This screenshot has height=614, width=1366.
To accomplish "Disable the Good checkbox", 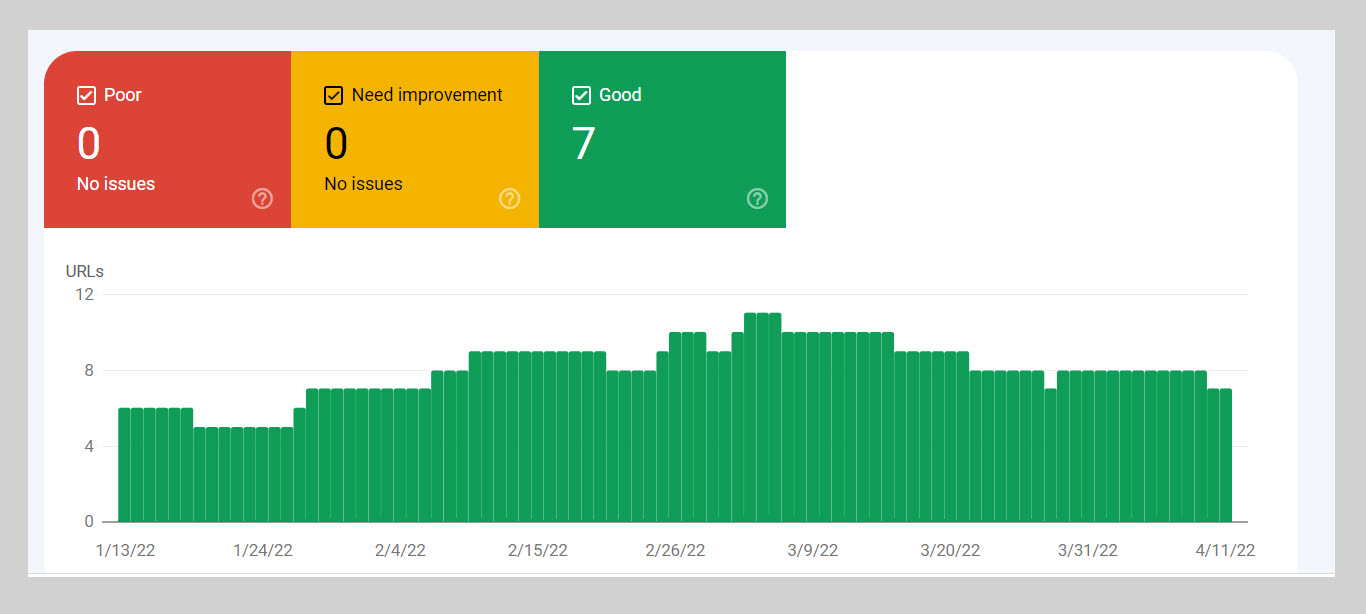I will tap(581, 96).
